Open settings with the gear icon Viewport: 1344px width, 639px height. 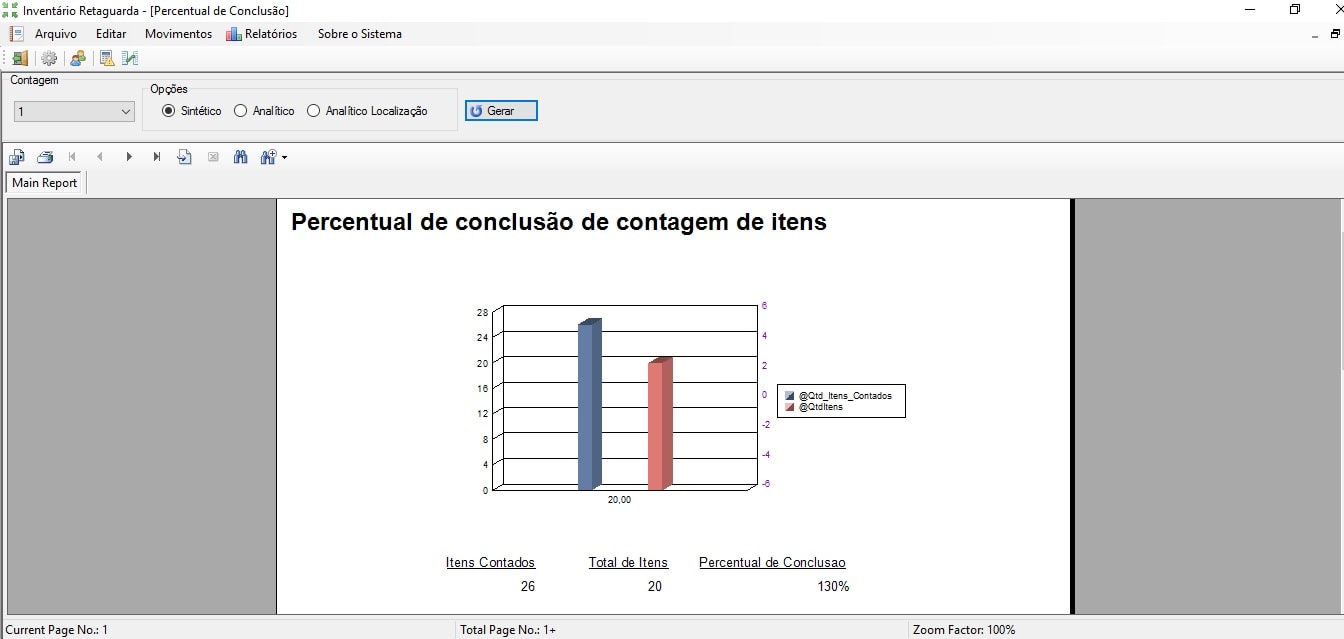pos(48,58)
